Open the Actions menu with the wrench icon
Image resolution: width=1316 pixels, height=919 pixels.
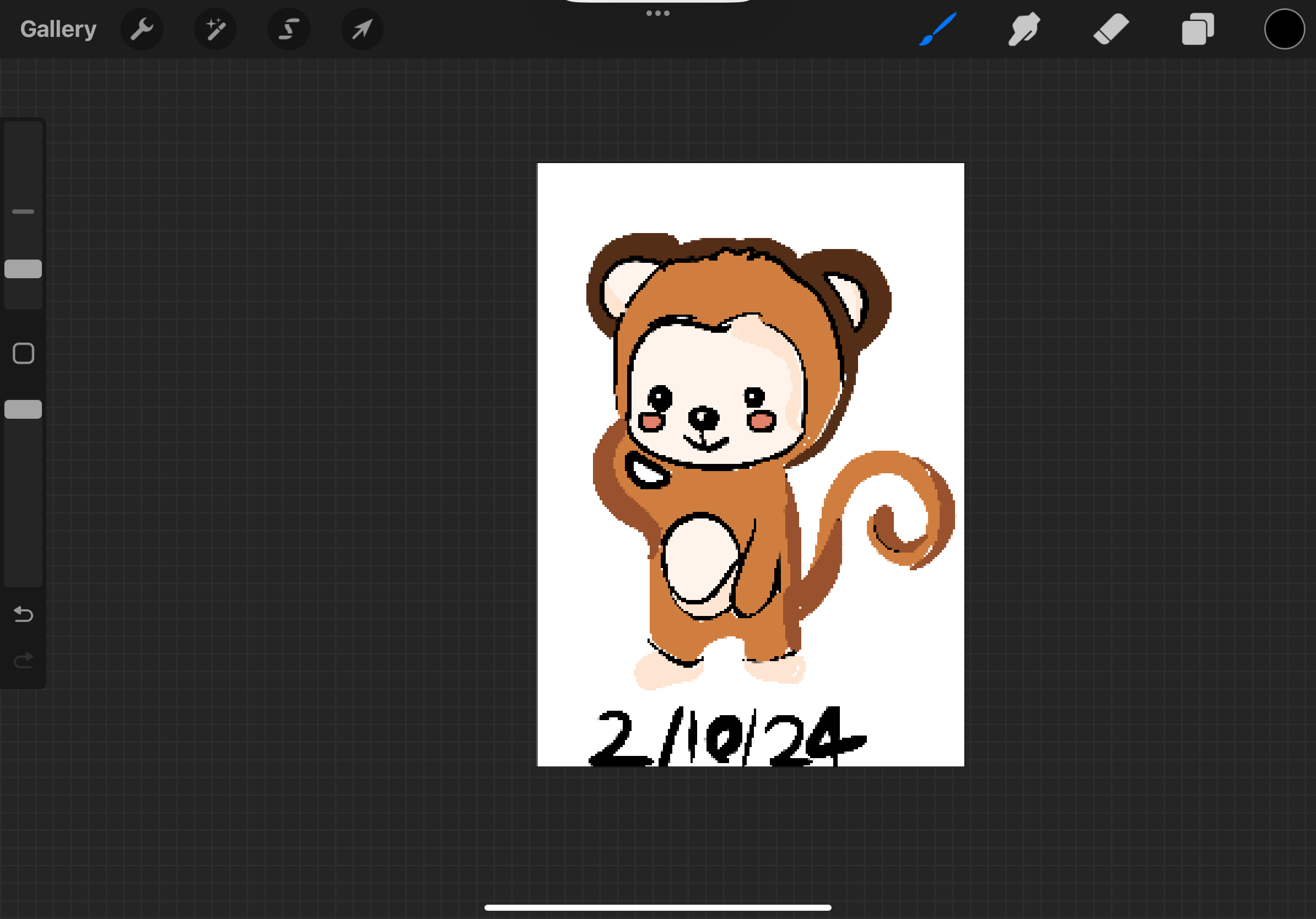click(142, 29)
